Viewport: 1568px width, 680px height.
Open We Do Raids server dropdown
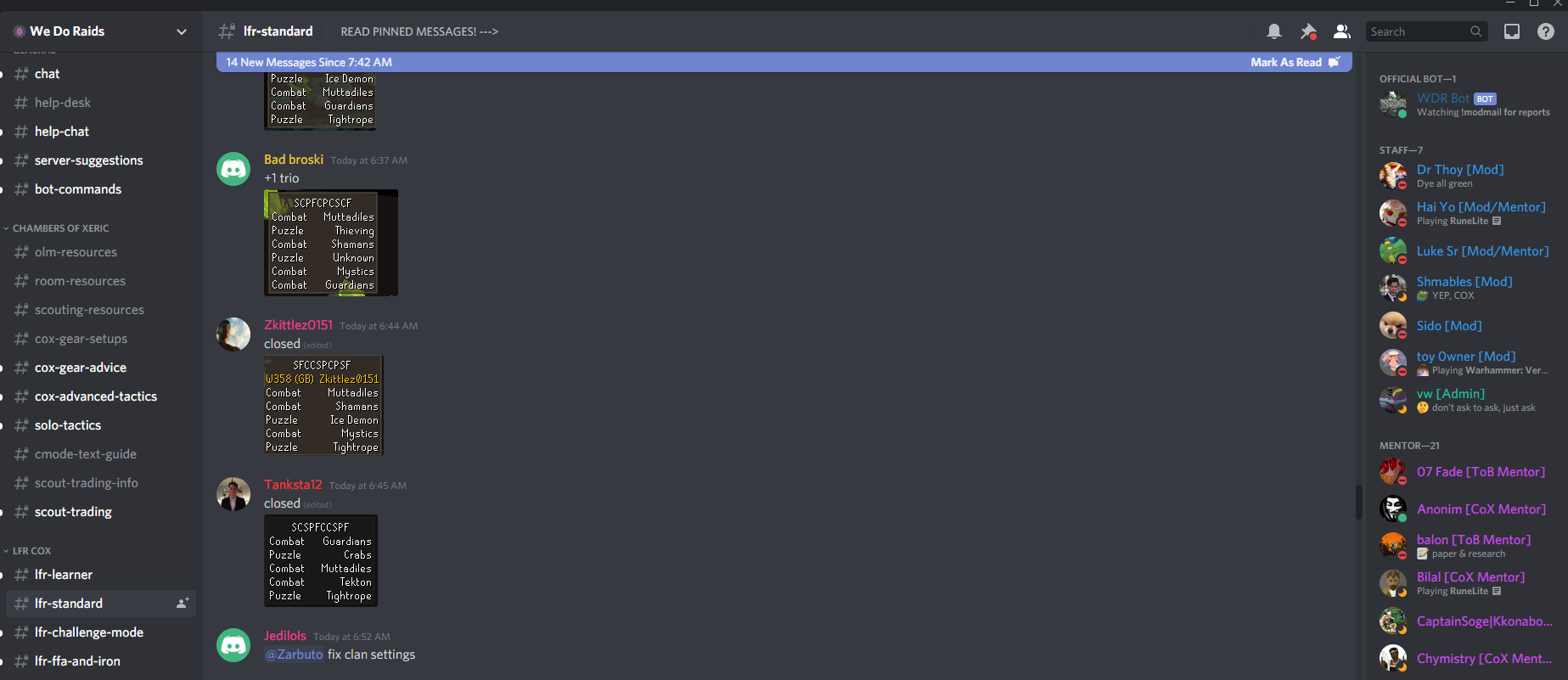181,31
